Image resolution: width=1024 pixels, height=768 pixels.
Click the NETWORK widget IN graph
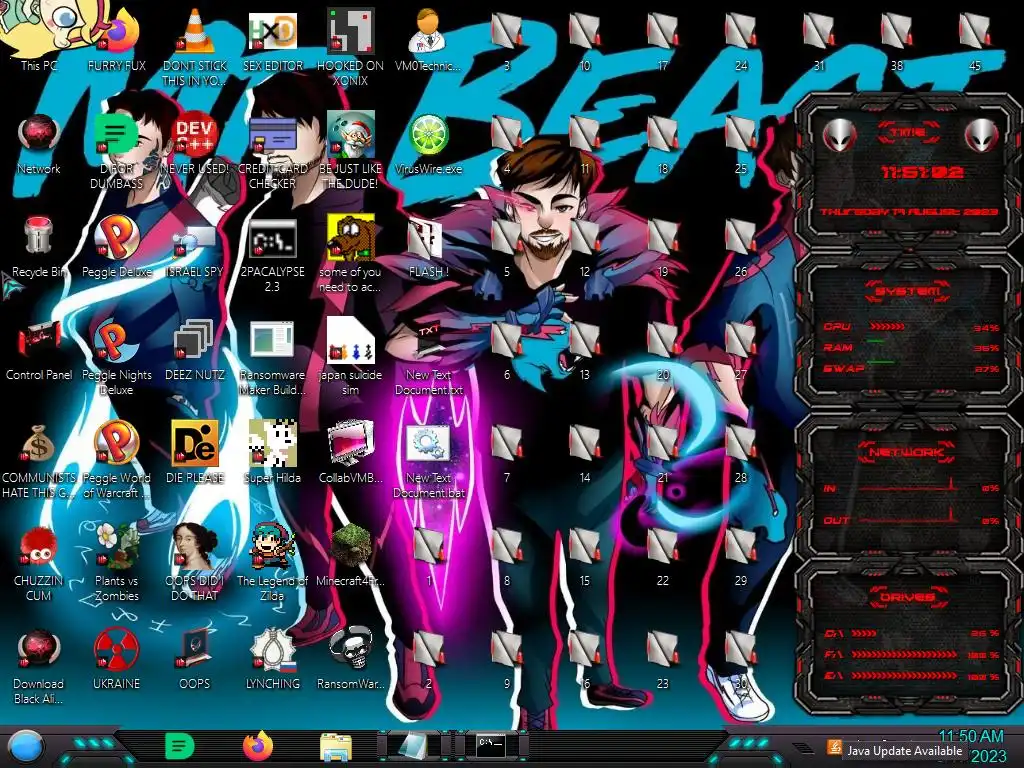[908, 487]
